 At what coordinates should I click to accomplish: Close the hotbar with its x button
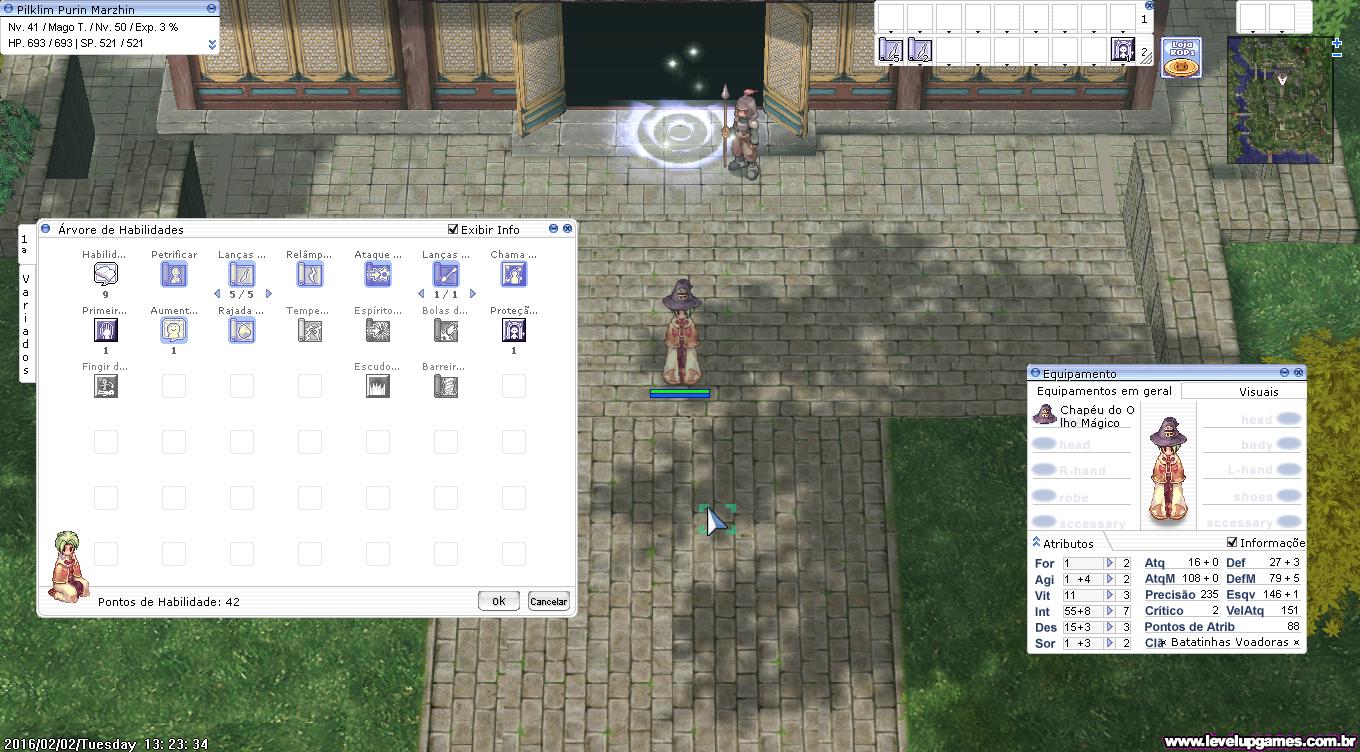[1148, 6]
